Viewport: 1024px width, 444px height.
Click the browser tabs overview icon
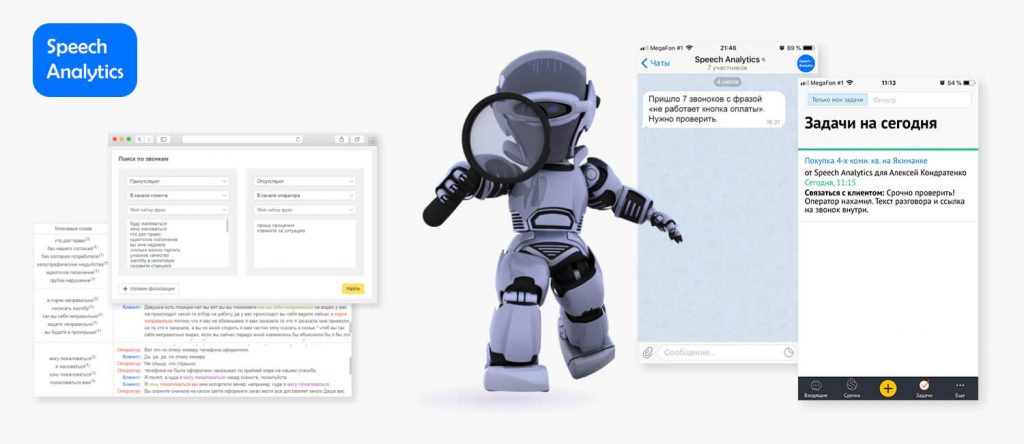357,139
